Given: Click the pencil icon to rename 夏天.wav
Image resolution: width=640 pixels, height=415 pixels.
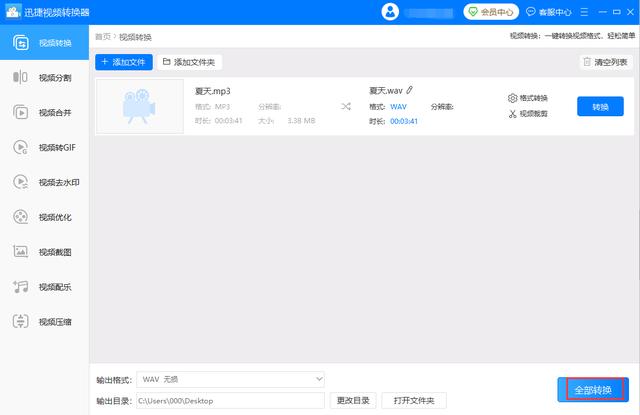Looking at the screenshot, I should 409,90.
